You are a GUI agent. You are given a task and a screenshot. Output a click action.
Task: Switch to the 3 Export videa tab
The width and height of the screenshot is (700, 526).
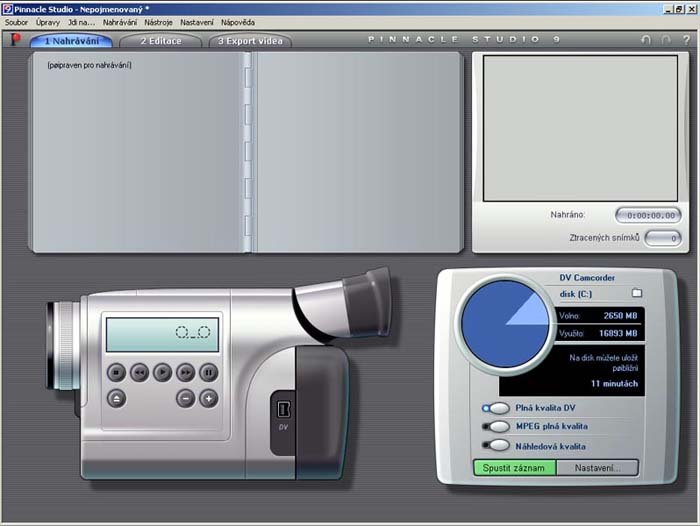(x=249, y=41)
